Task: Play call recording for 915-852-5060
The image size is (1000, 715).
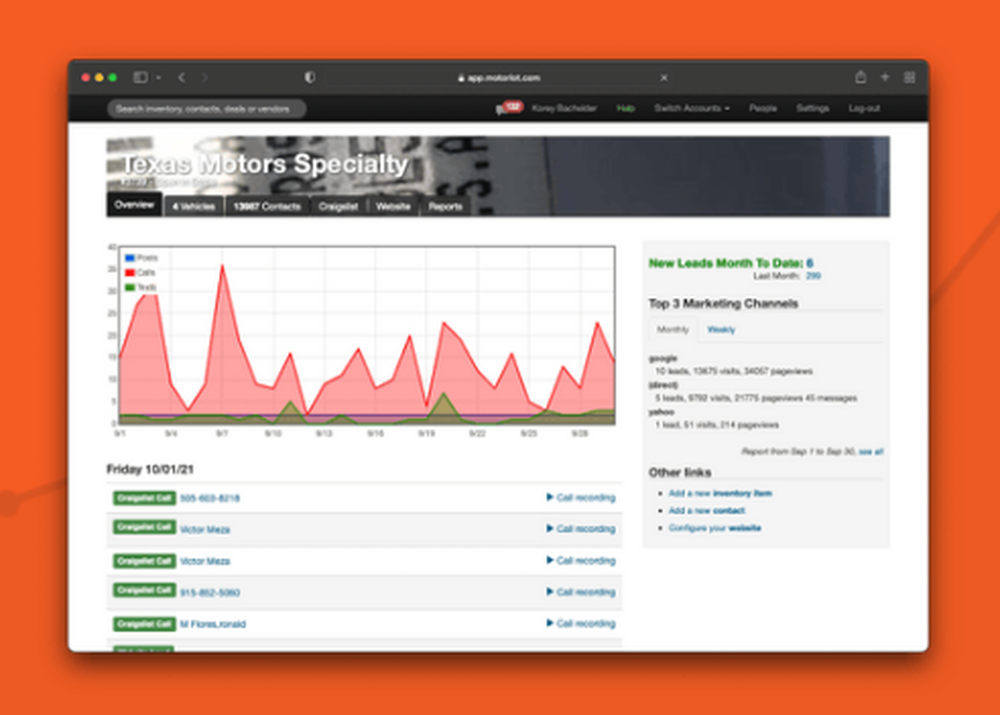Action: pyautogui.click(x=581, y=592)
